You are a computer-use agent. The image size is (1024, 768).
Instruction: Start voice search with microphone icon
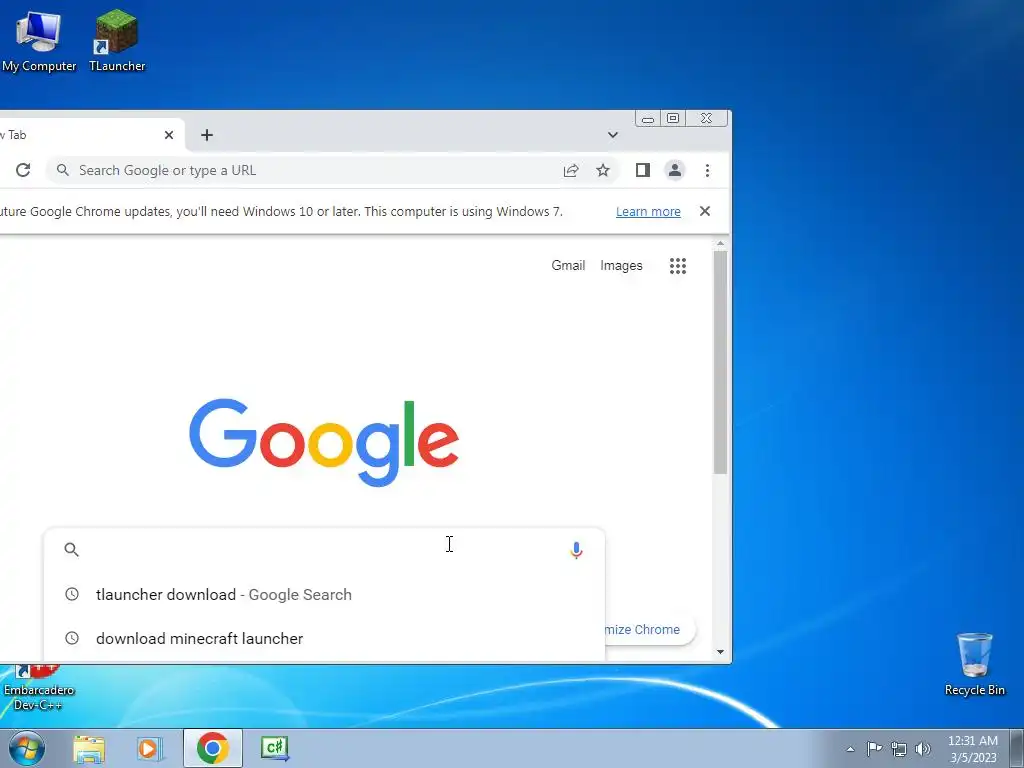[x=576, y=550]
